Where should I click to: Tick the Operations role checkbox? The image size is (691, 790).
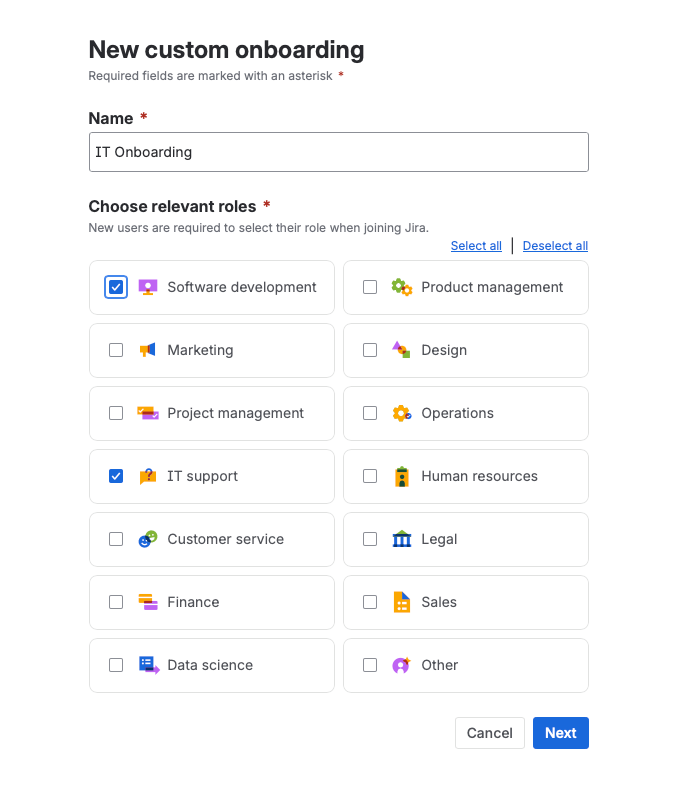coord(370,413)
